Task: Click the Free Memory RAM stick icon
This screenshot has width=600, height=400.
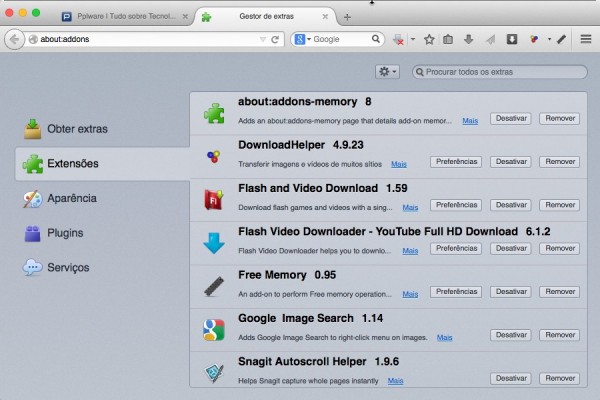Action: (x=214, y=286)
